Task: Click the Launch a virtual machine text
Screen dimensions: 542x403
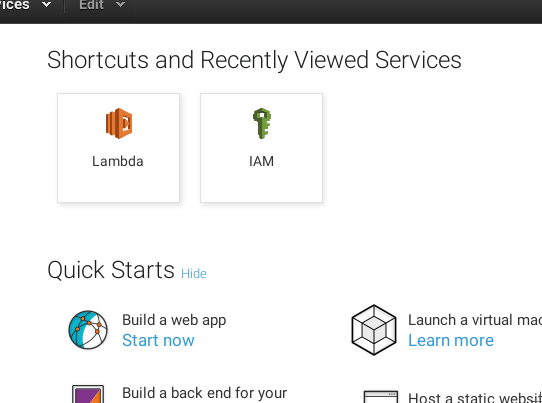Action: tap(475, 320)
